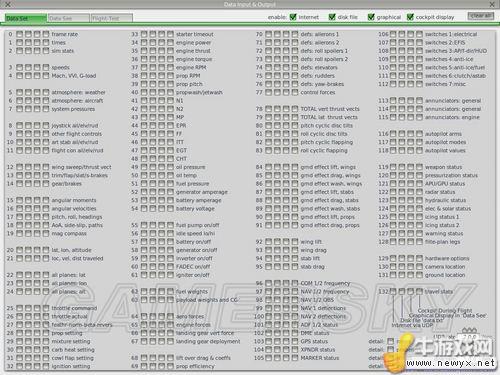Enable disk file for throttle command row

point(28,308)
